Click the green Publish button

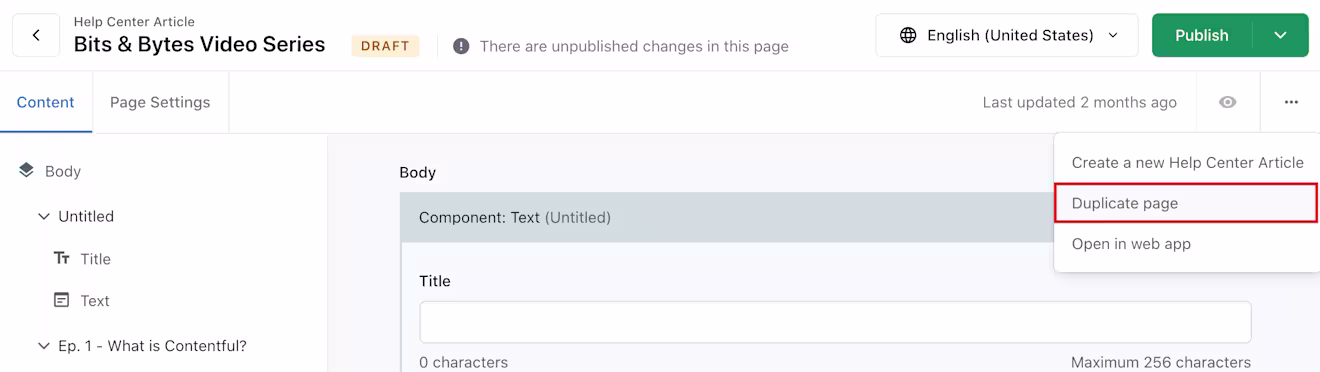coord(1202,35)
